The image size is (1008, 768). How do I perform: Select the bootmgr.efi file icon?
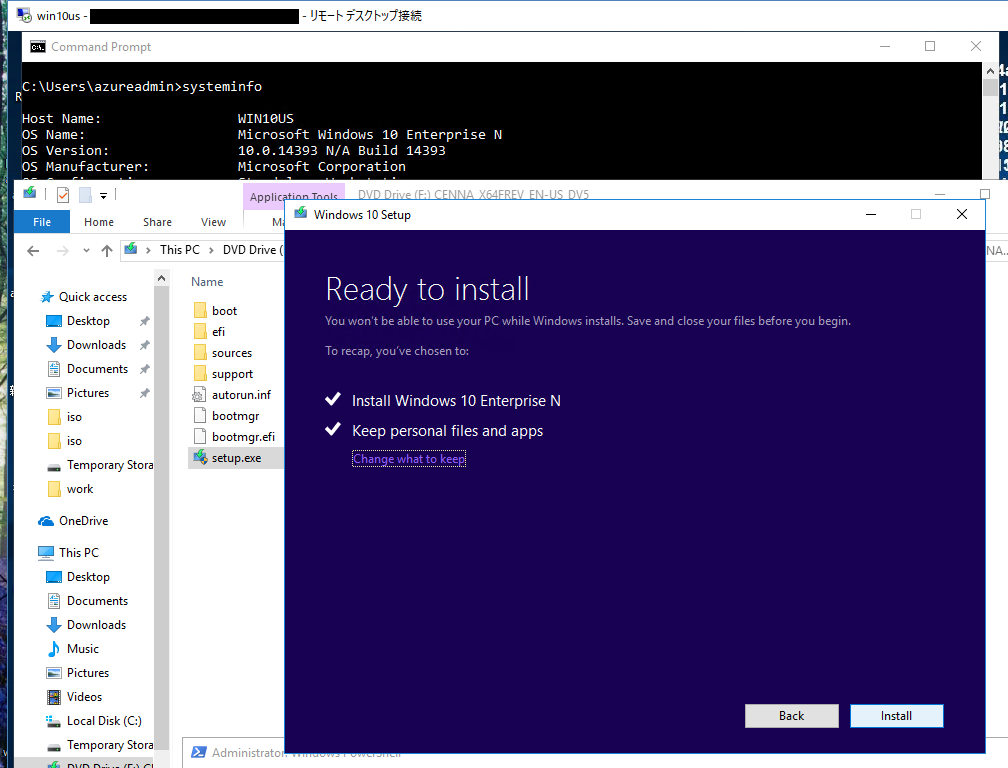200,436
